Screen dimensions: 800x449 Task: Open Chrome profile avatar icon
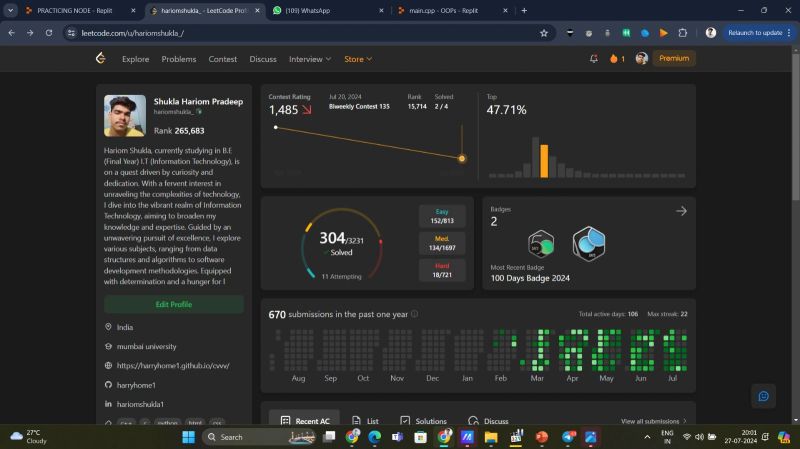(x=710, y=33)
